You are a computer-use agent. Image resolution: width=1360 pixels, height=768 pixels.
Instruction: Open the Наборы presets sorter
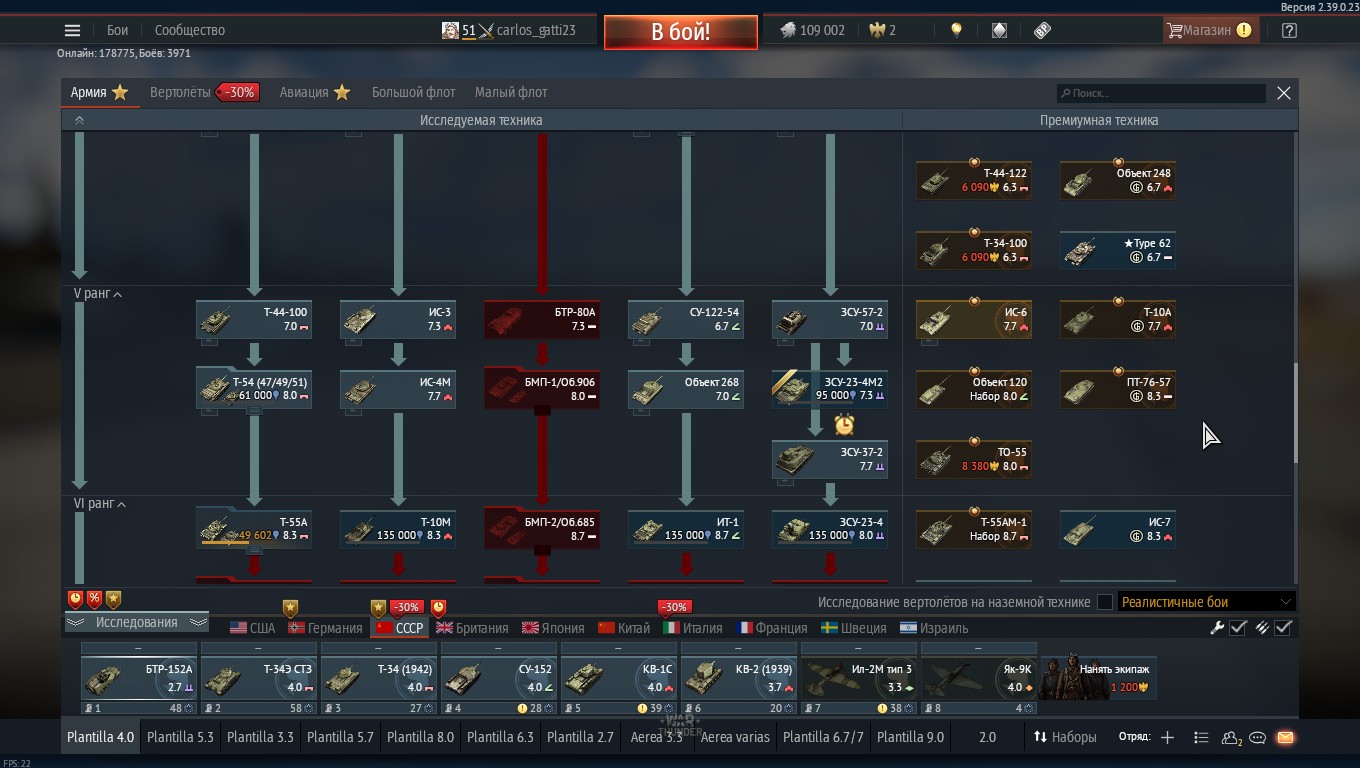1065,737
